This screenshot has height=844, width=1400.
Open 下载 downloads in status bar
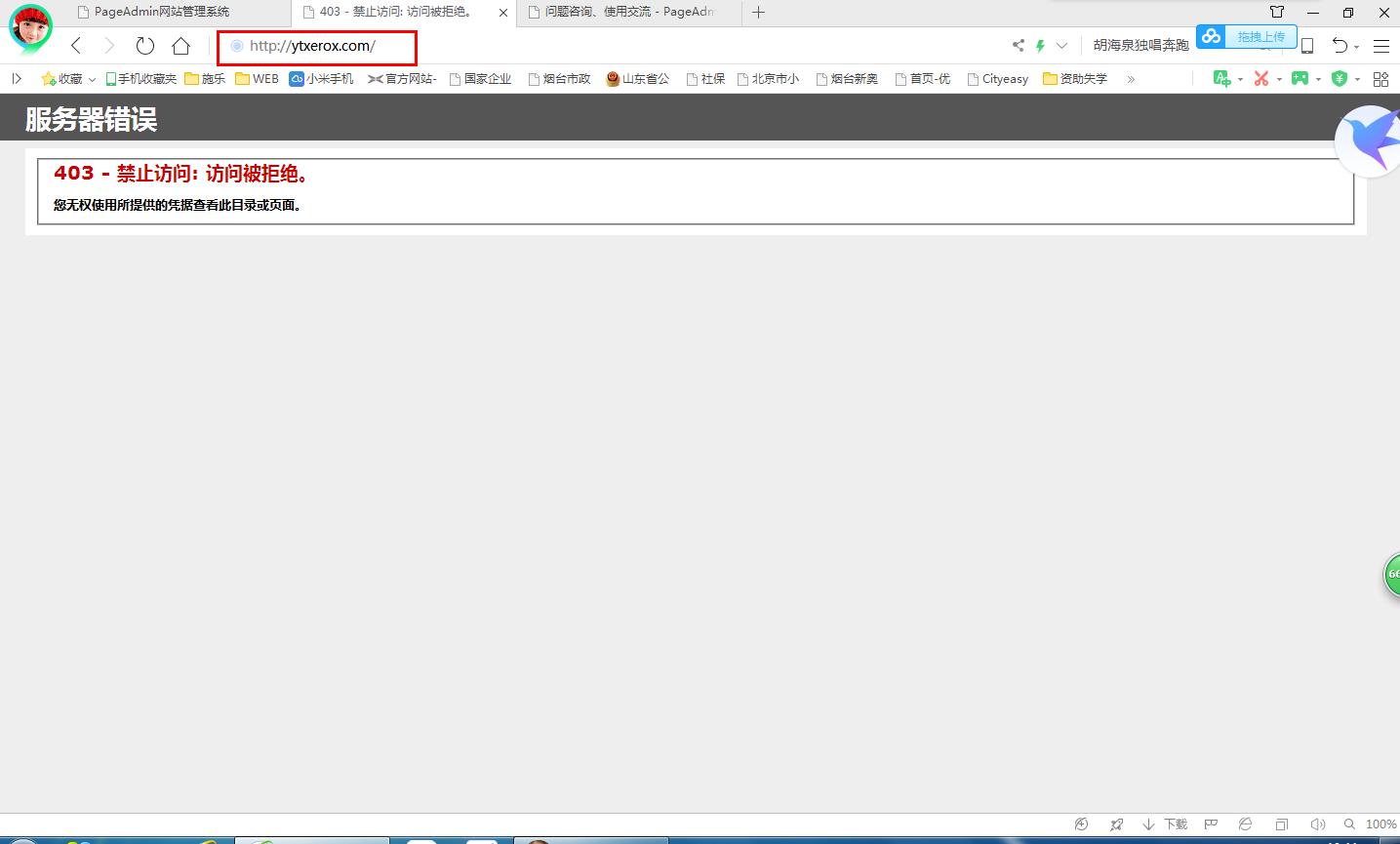pos(1166,824)
